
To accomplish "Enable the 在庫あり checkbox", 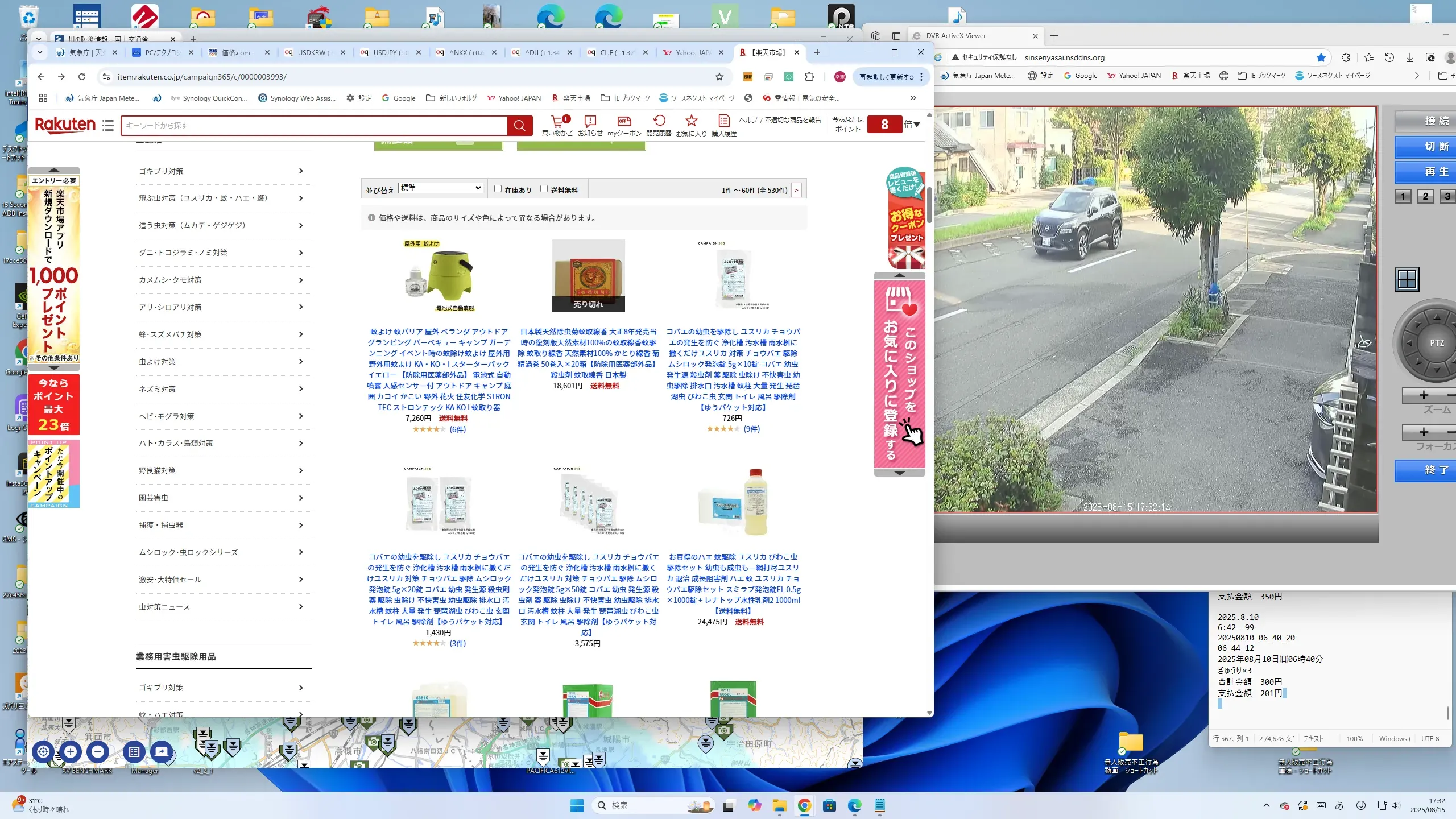I will coord(498,189).
